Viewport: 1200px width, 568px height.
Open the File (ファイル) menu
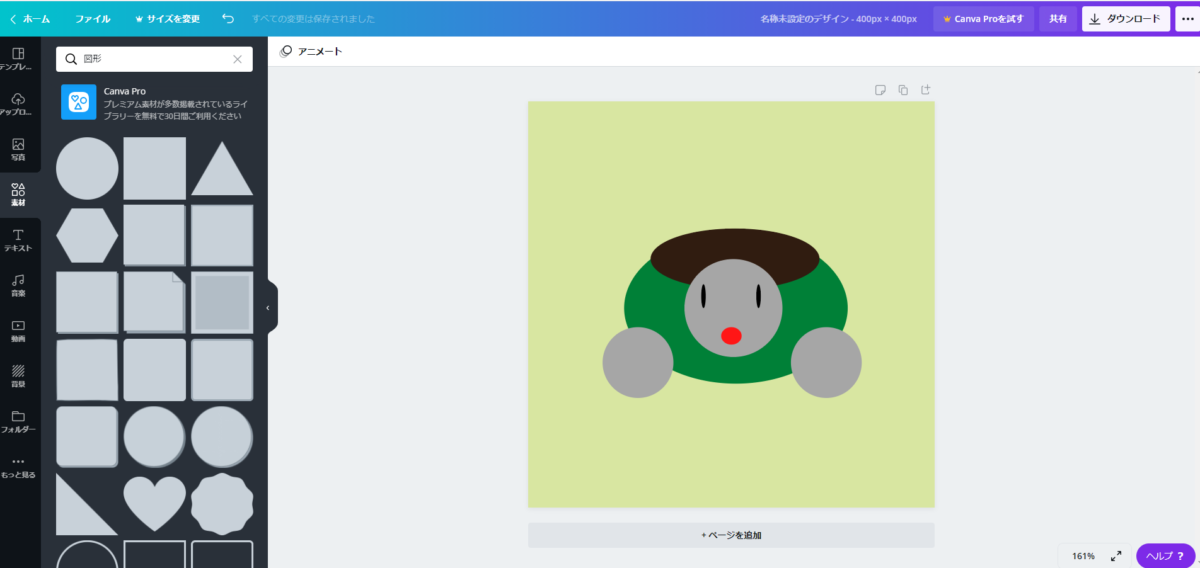pyautogui.click(x=93, y=18)
